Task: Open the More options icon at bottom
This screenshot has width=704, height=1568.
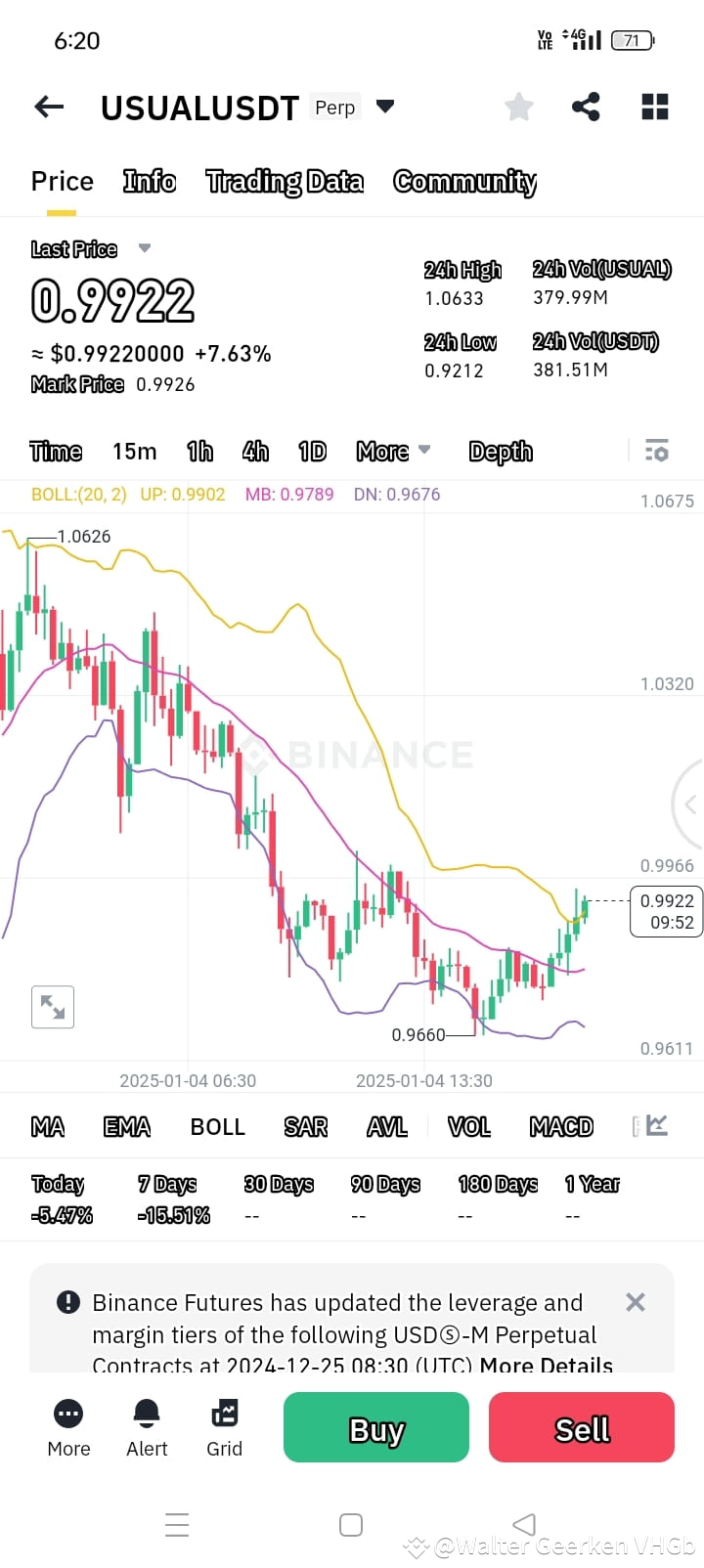Action: coord(68,1428)
